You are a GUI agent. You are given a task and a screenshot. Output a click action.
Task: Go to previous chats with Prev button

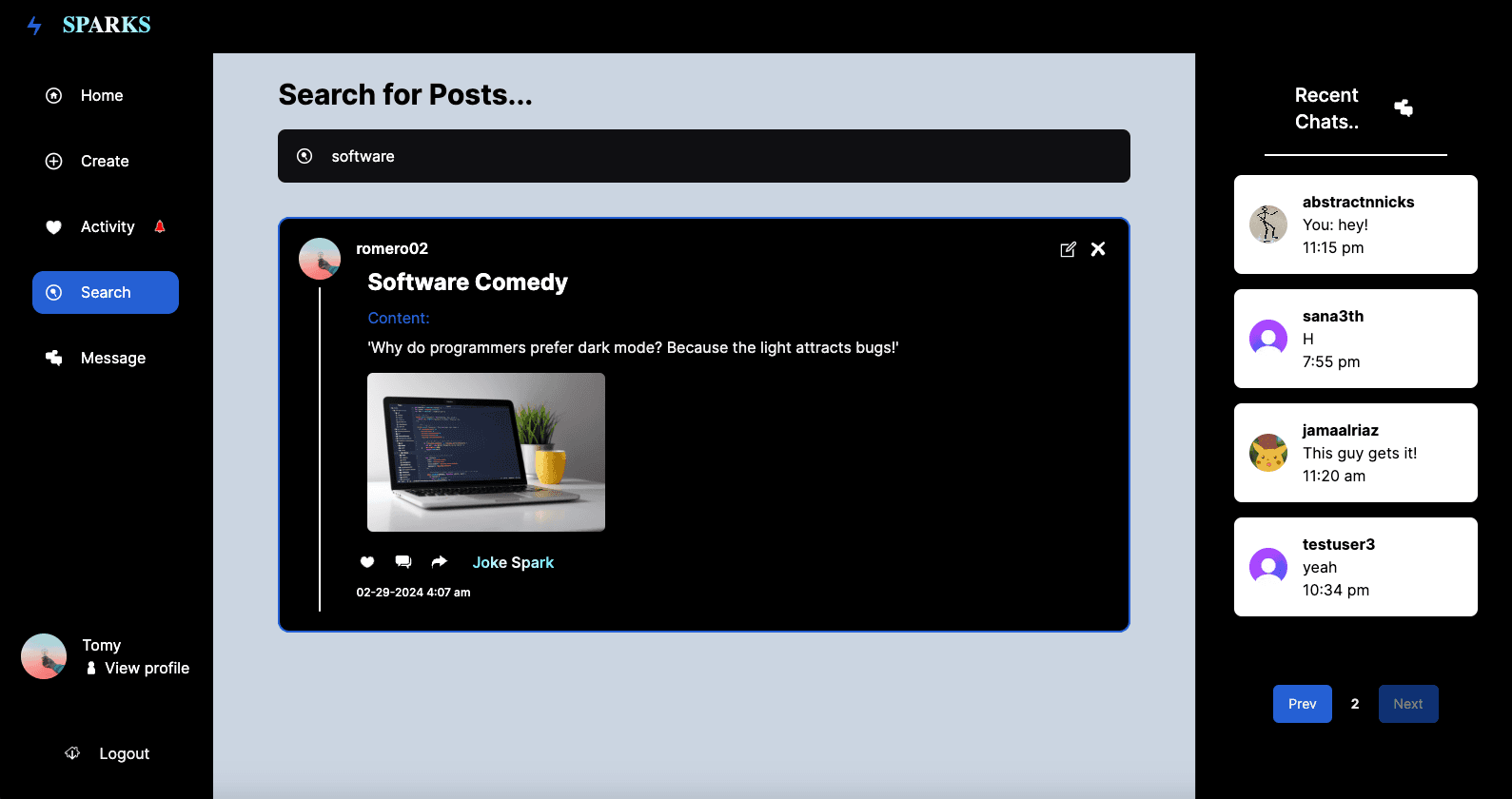[x=1303, y=704]
